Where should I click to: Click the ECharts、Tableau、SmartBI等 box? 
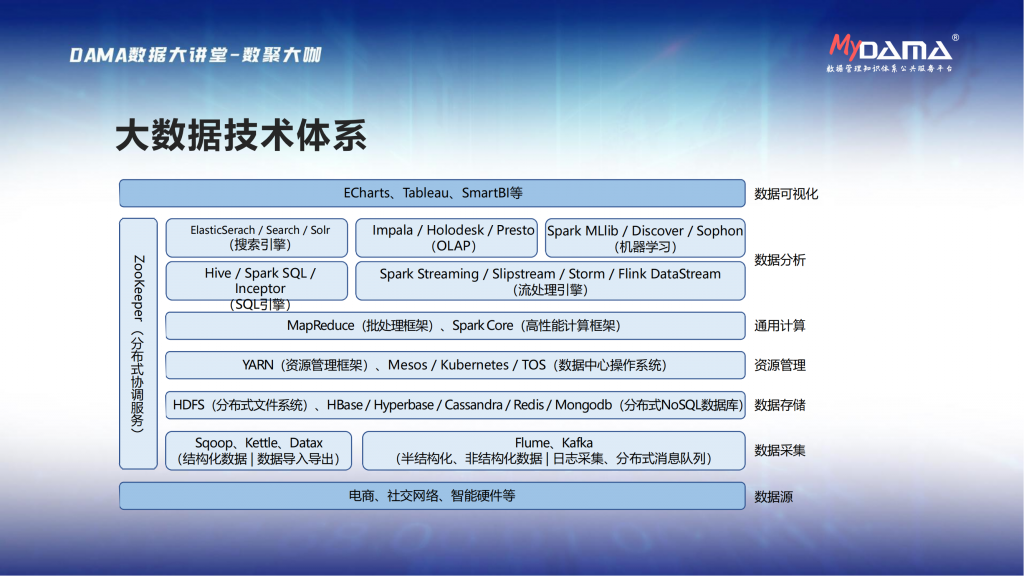pos(432,193)
